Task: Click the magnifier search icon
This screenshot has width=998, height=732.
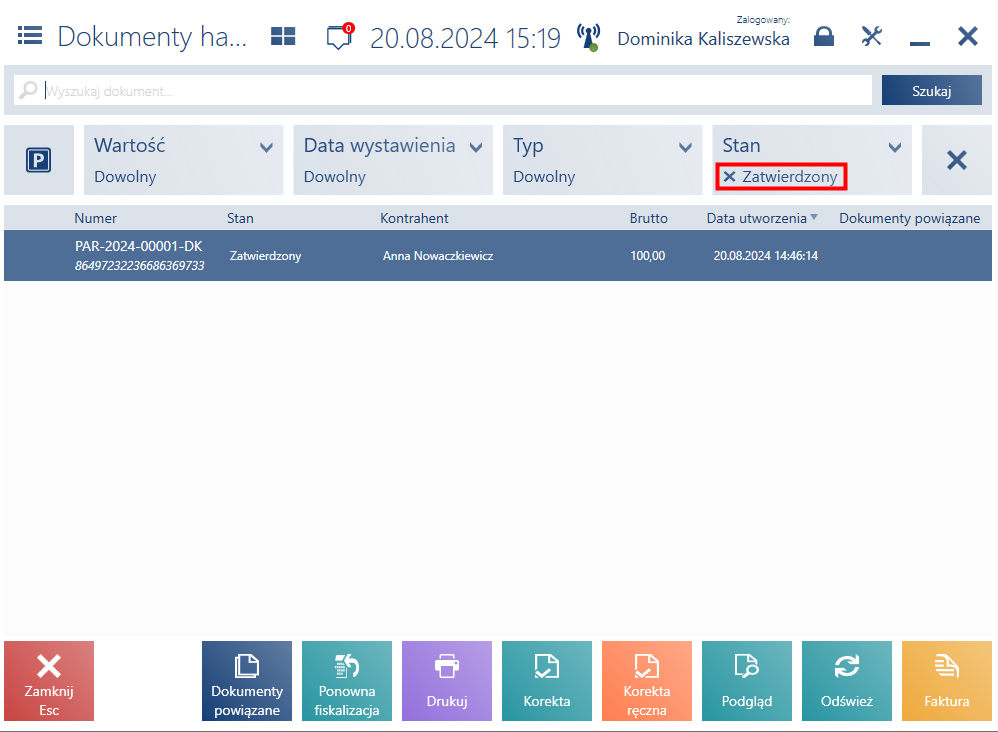Action: [28, 90]
